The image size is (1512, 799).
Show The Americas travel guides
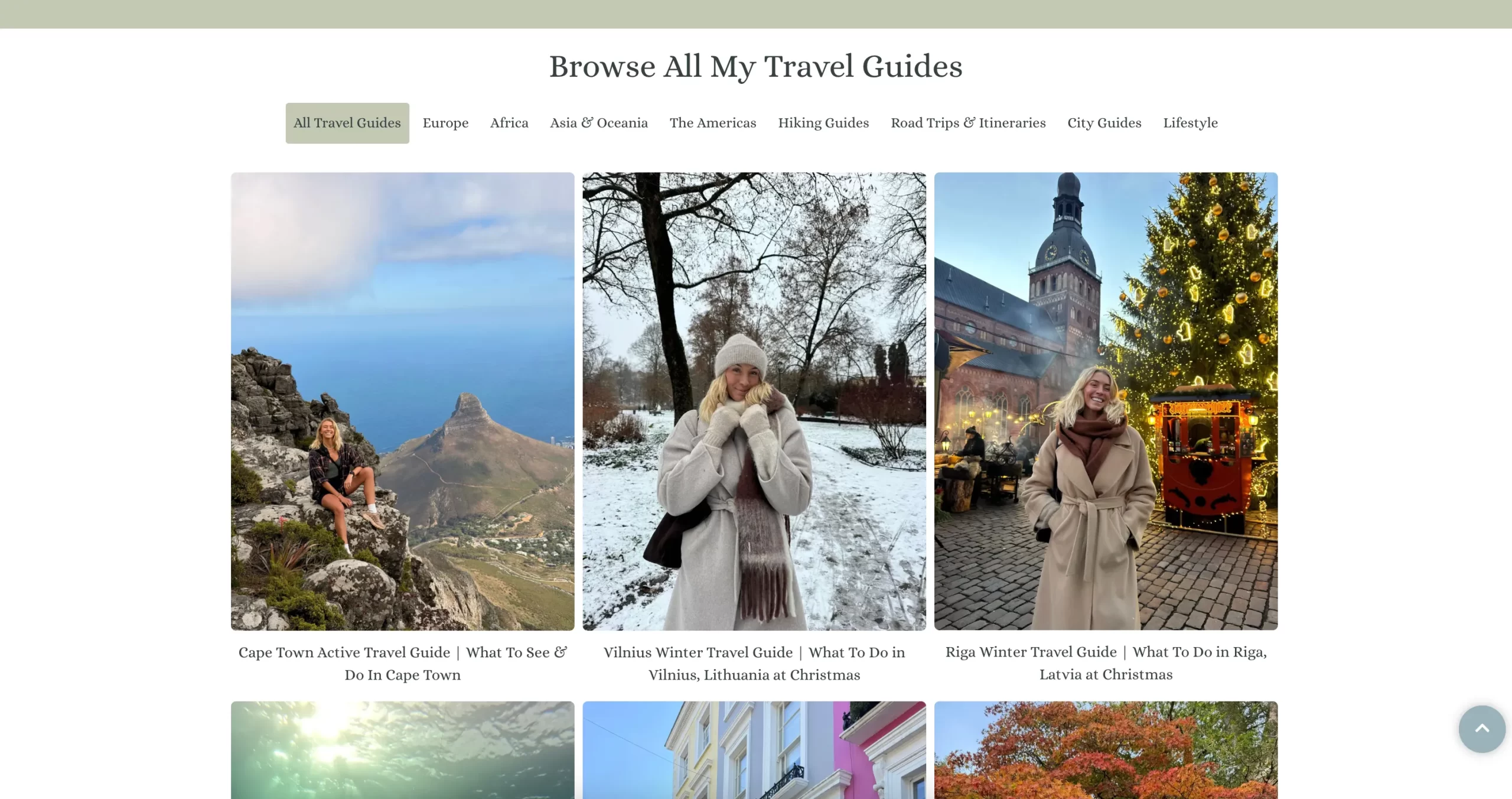tap(713, 123)
